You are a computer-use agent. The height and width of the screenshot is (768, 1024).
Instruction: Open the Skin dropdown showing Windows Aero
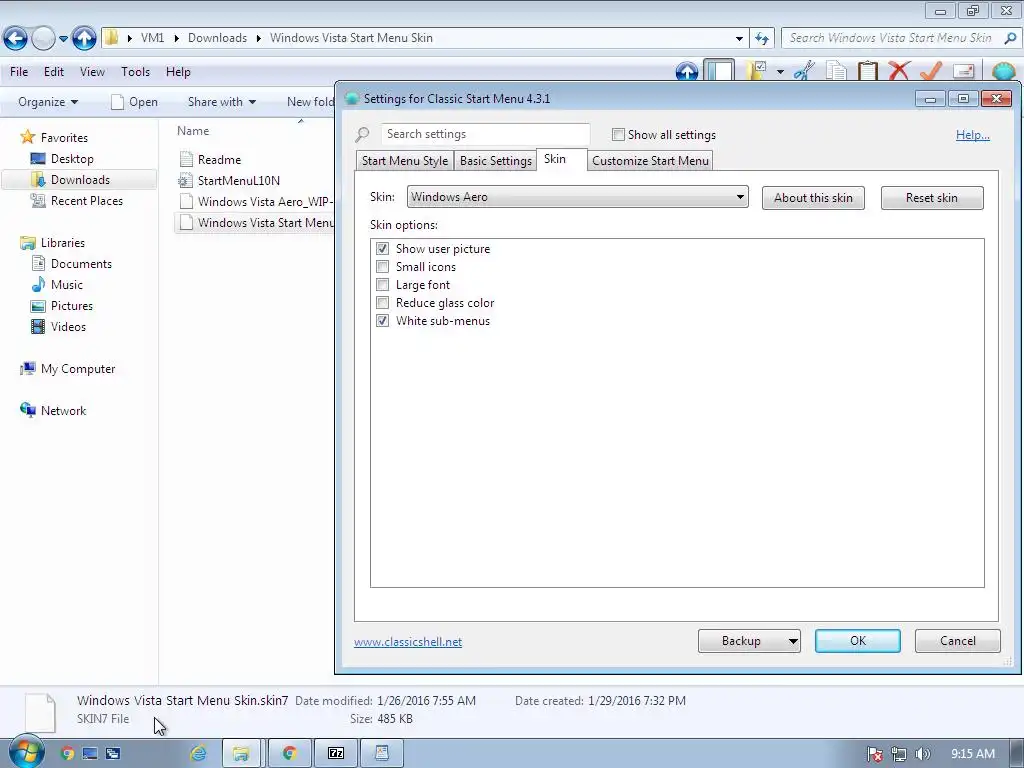[x=577, y=197]
